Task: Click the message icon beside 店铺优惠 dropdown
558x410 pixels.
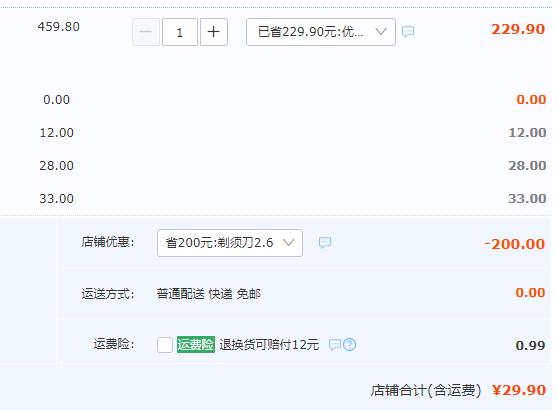Action: 325,243
